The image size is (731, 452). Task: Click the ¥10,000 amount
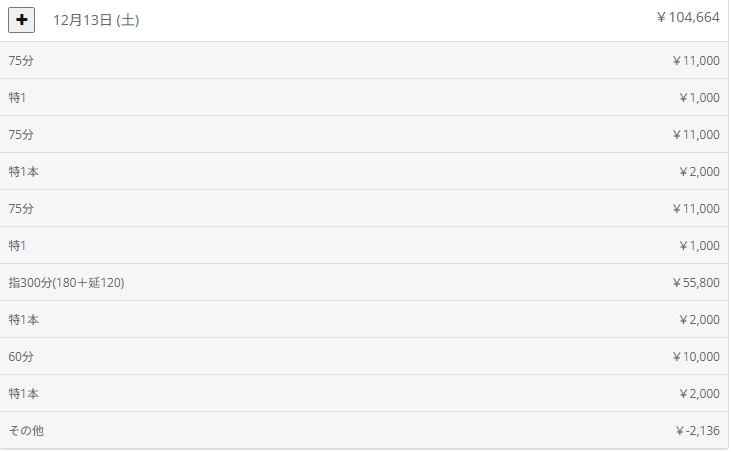[x=695, y=357]
